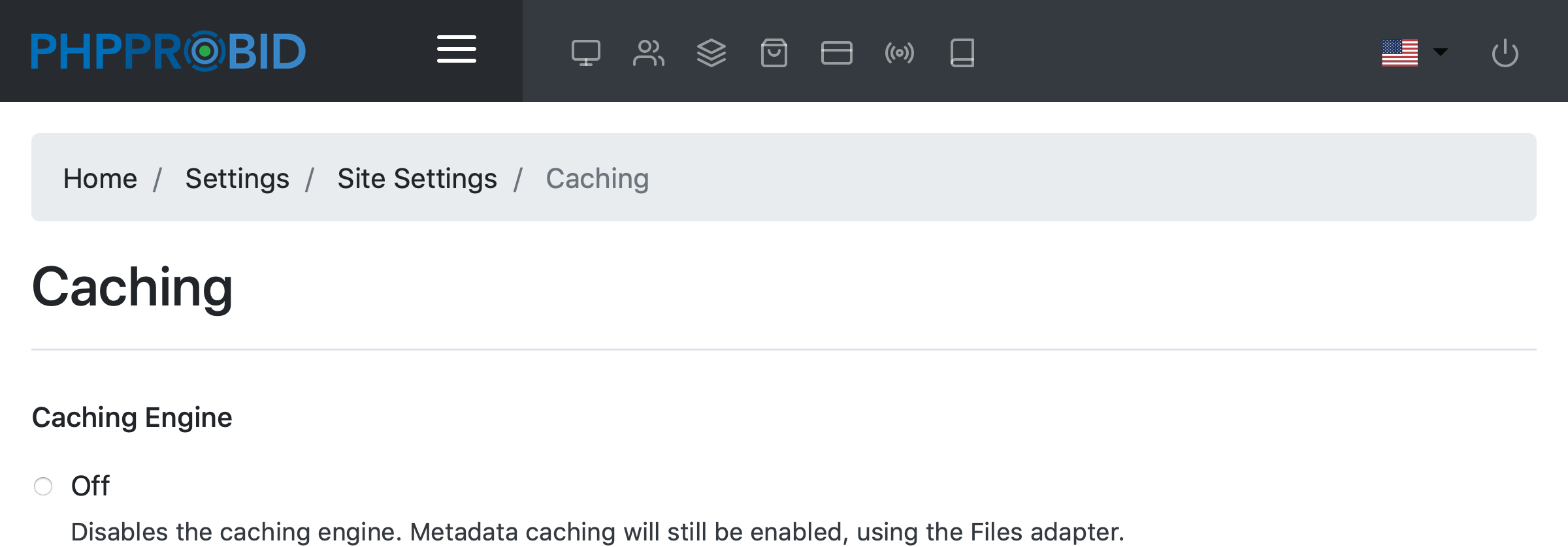Screen dimensions: 1568x547
Task: Toggle the hamburger sidebar menu
Action: 456,50
